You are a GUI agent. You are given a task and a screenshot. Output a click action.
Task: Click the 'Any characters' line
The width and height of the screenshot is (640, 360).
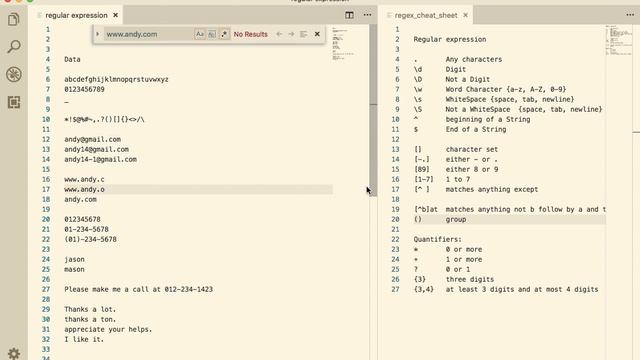458,59
